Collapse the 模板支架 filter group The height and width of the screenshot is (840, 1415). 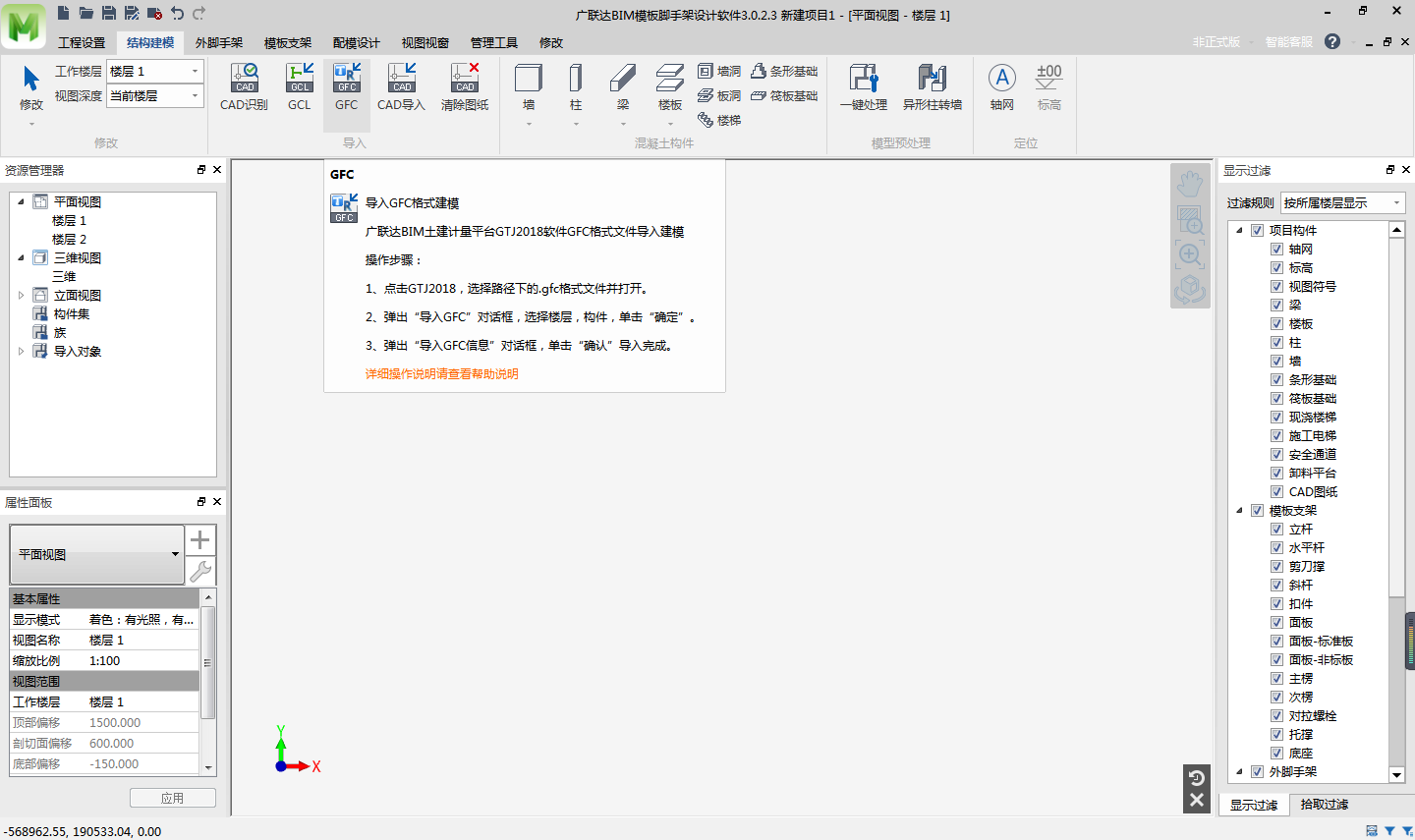tap(1239, 511)
